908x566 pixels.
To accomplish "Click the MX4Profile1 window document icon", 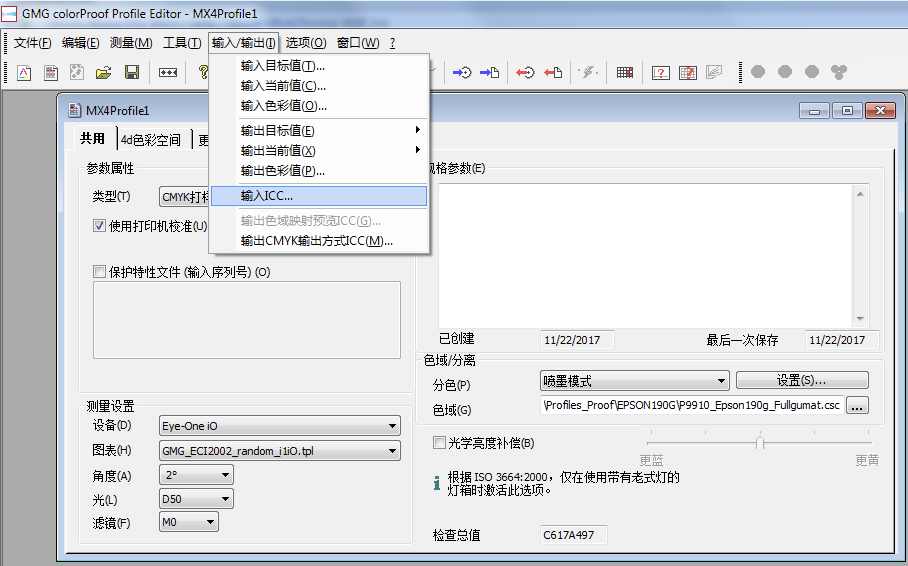I will click(74, 110).
